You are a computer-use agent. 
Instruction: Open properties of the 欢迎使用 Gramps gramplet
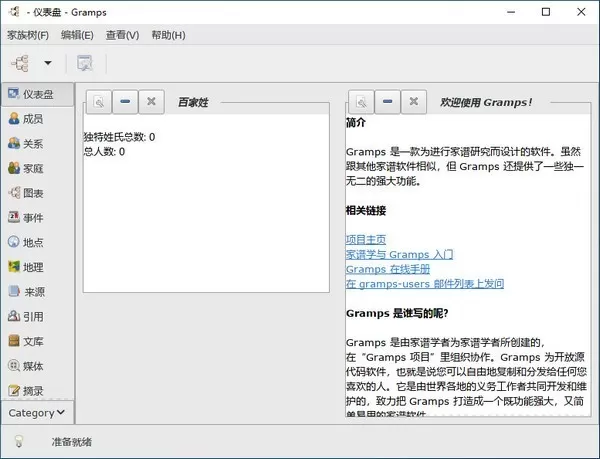(x=360, y=101)
